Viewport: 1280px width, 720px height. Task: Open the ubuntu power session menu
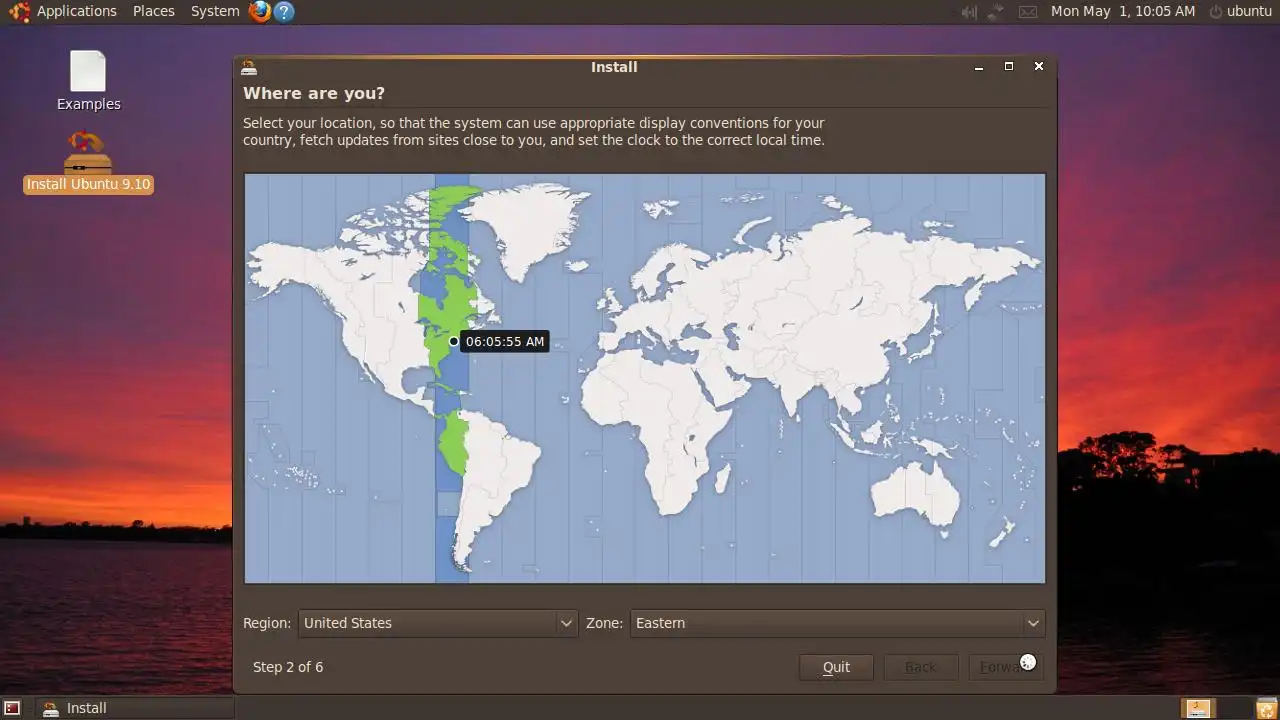tap(1240, 12)
